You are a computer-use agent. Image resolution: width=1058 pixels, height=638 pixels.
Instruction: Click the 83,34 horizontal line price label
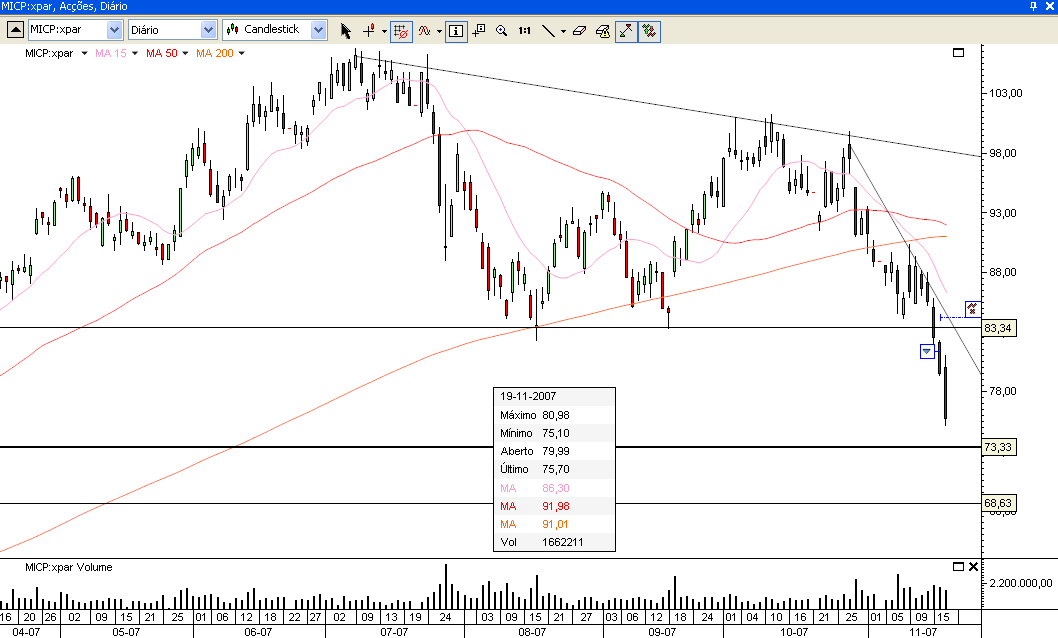pyautogui.click(x=998, y=328)
